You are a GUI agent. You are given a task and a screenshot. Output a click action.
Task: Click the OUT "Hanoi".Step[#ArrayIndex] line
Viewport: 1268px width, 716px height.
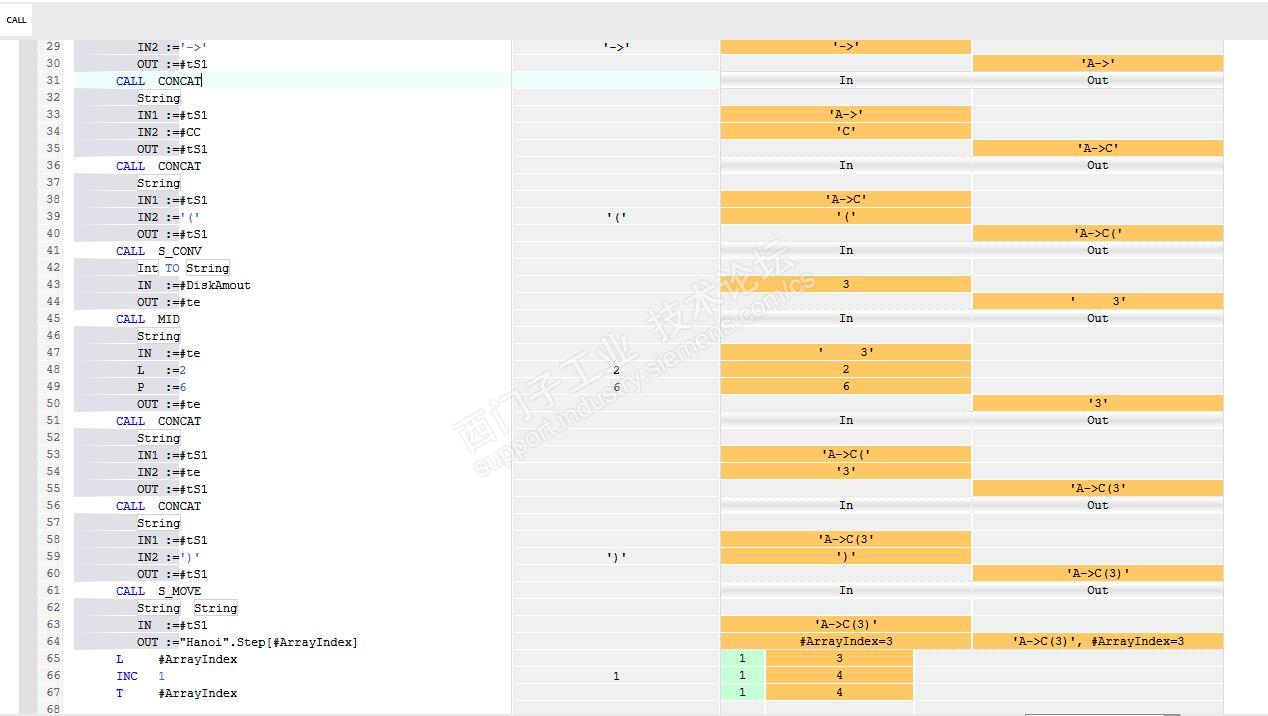(247, 642)
